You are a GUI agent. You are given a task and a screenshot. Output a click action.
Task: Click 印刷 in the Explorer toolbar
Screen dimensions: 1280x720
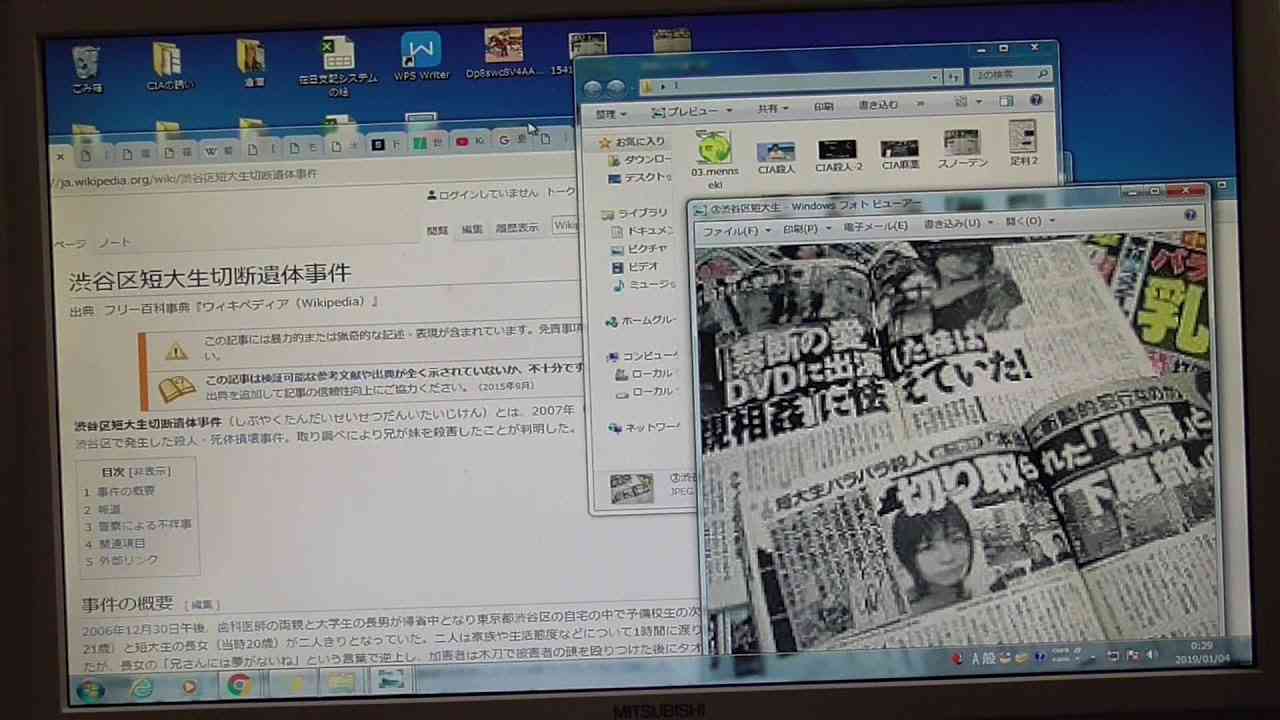click(x=823, y=106)
